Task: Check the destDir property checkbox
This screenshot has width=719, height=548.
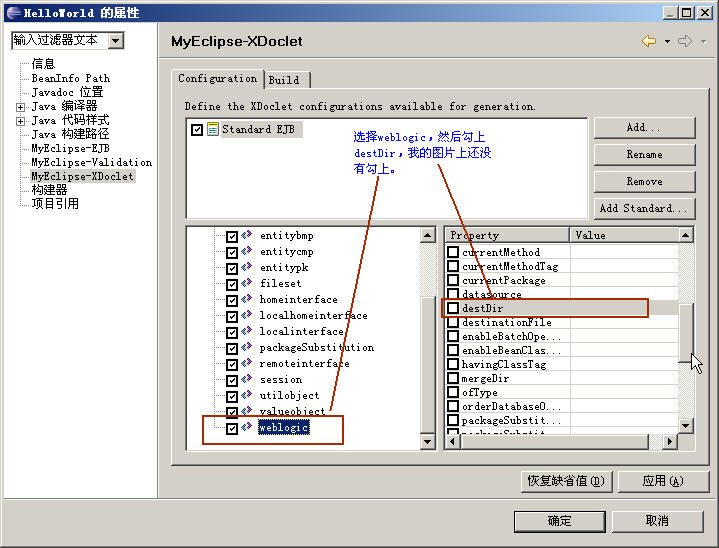Action: [453, 308]
